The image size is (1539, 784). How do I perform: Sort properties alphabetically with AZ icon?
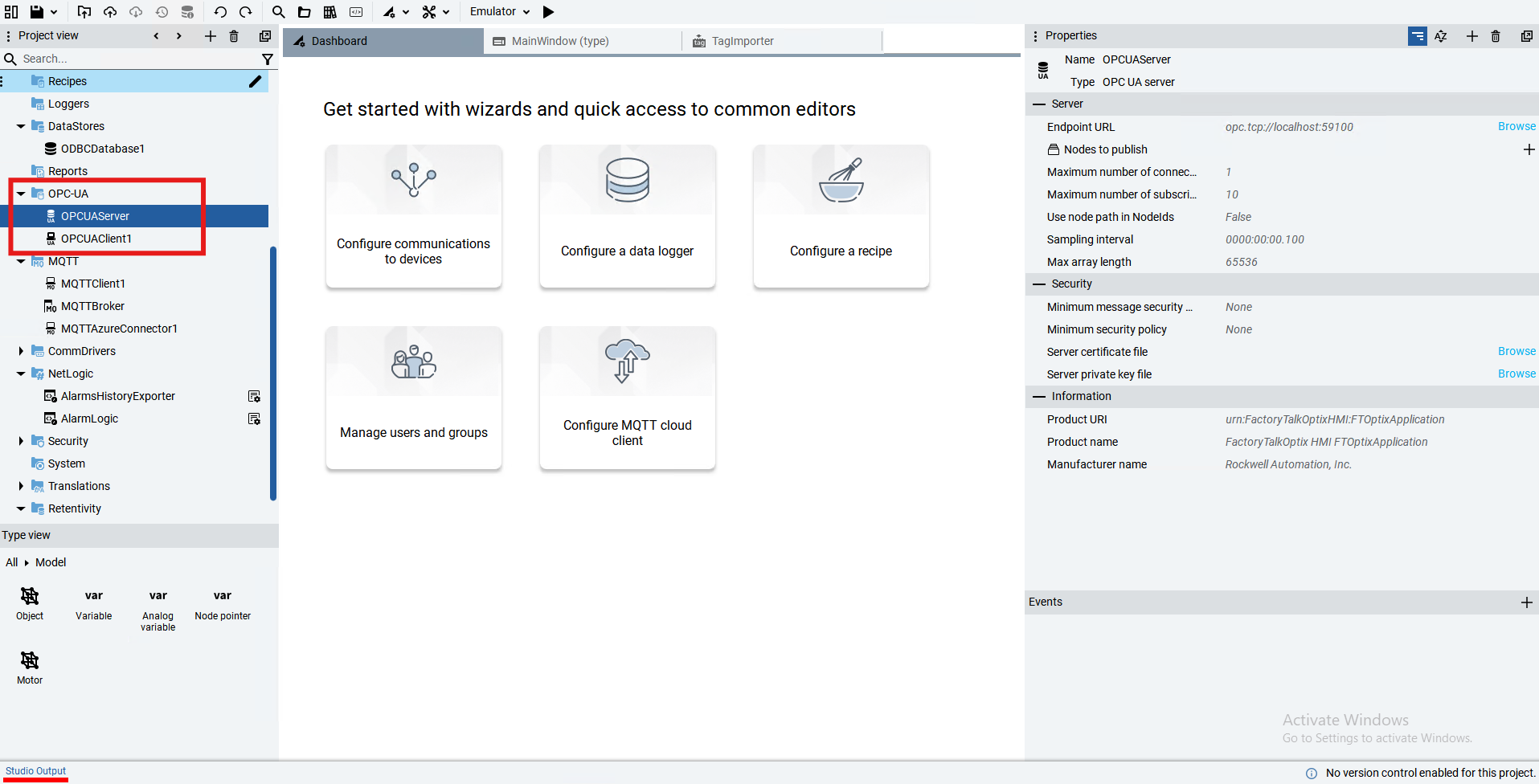[1441, 36]
